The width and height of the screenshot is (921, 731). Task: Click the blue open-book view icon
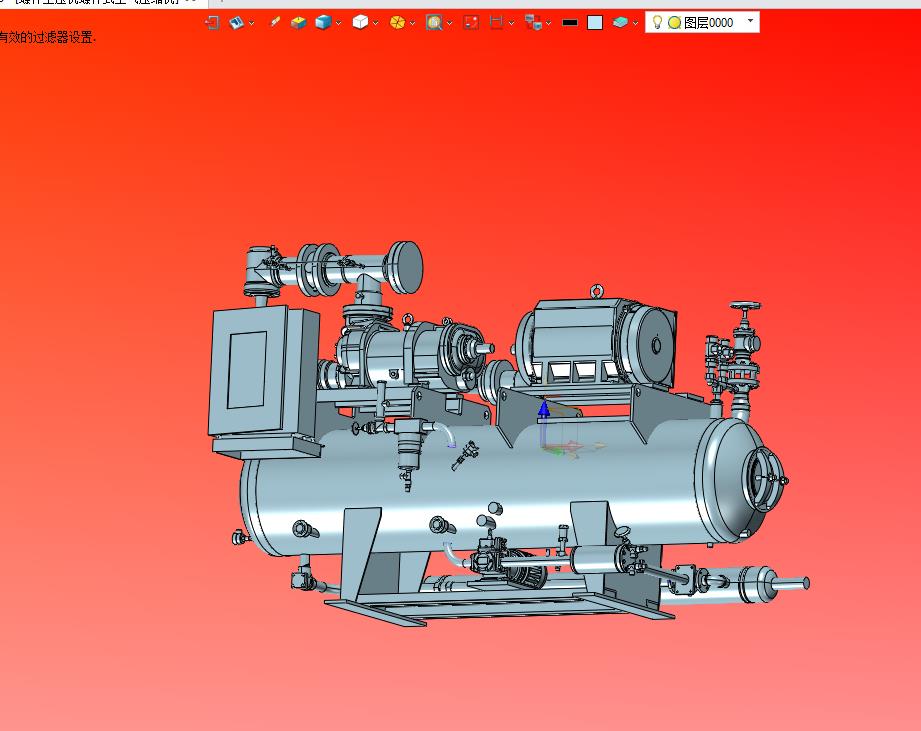237,22
